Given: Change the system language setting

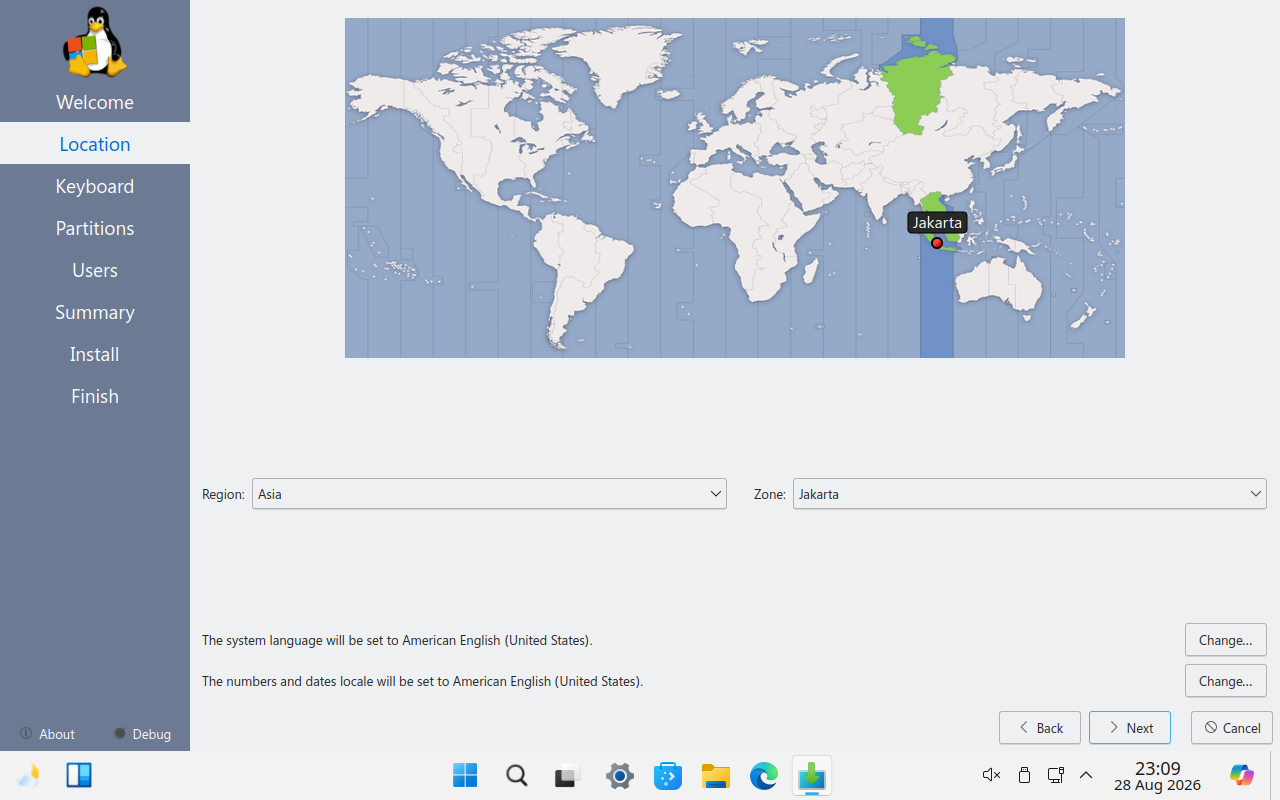Looking at the screenshot, I should (1226, 640).
